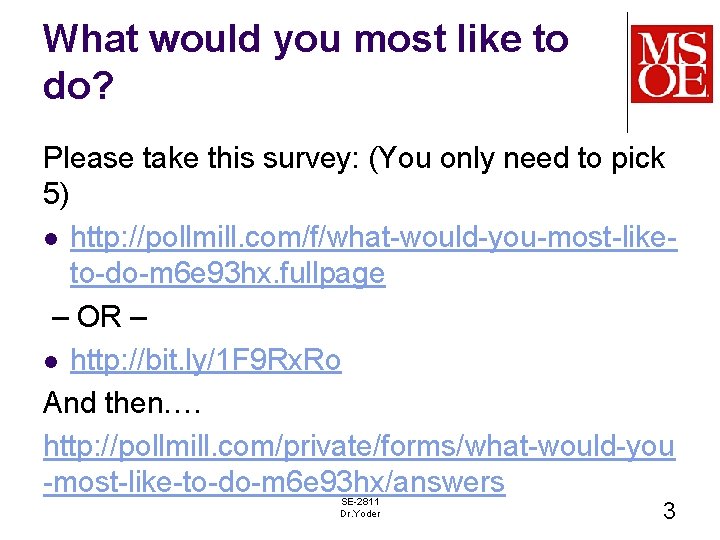Image resolution: width=720 pixels, height=540 pixels.
Task: Click the 'And then….' text
Action: (122, 403)
